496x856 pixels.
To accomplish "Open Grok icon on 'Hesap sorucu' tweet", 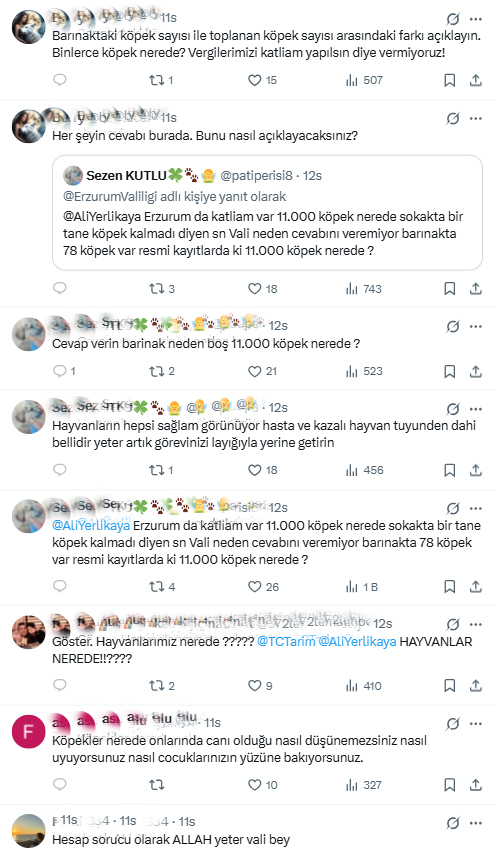I will click(452, 823).
